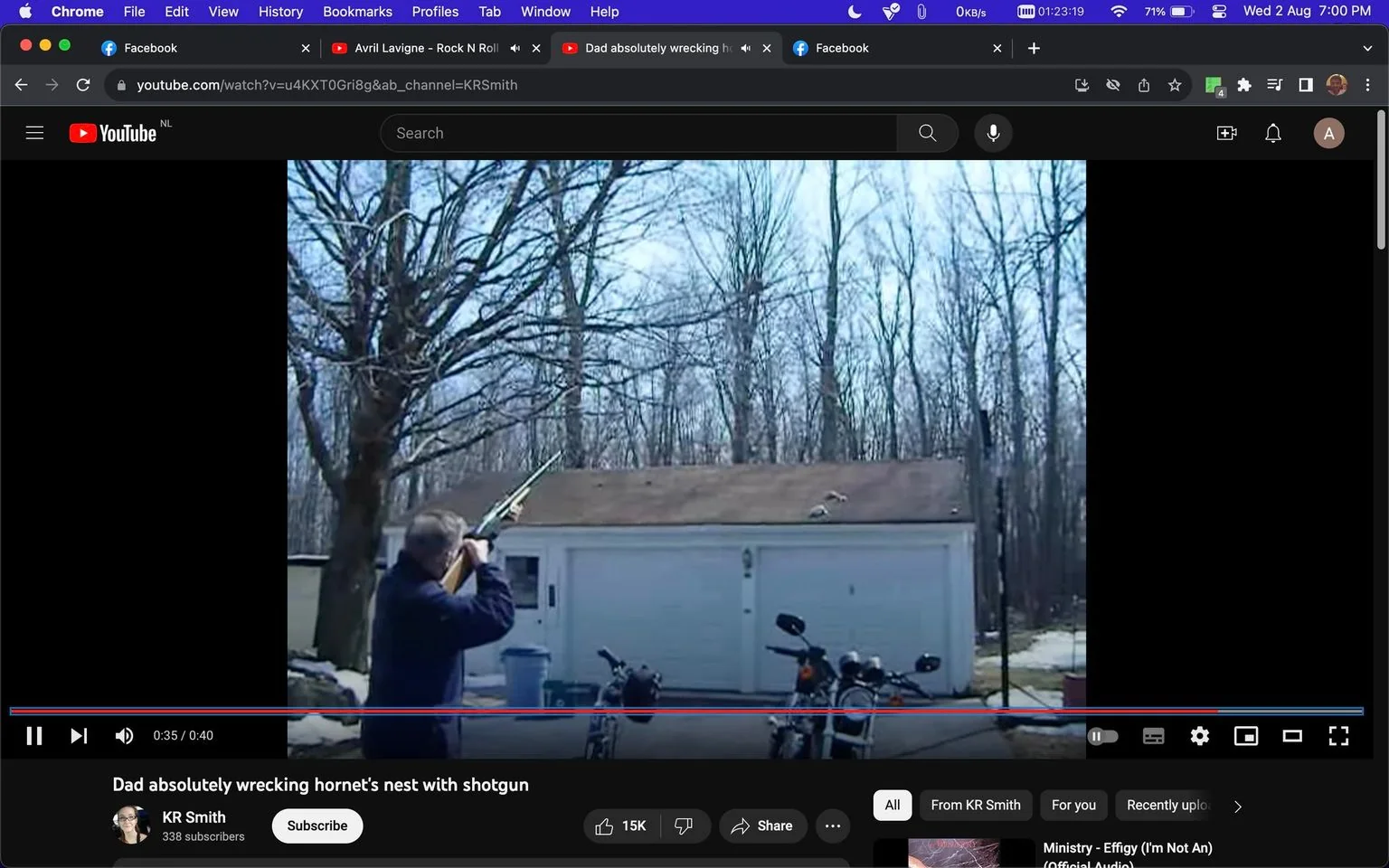This screenshot has width=1389, height=868.
Task: Start voice search with microphone
Action: (993, 133)
